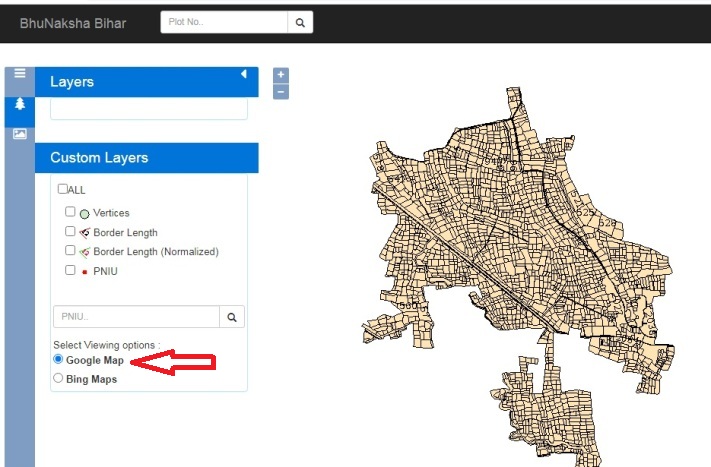This screenshot has height=467, width=711.
Task: Check the Border Length (Normalized) checkbox
Action: click(x=70, y=250)
